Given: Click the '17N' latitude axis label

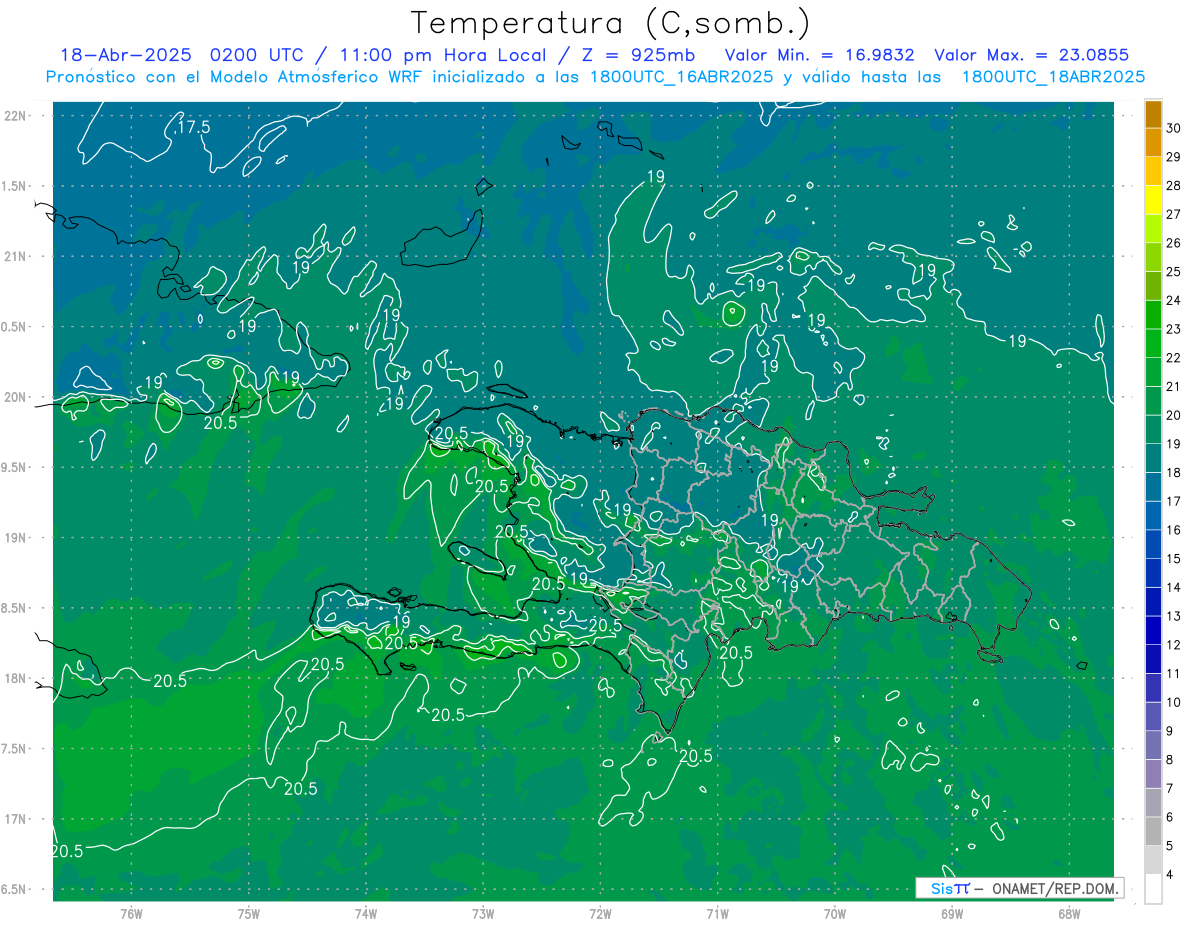Looking at the screenshot, I should (16, 819).
